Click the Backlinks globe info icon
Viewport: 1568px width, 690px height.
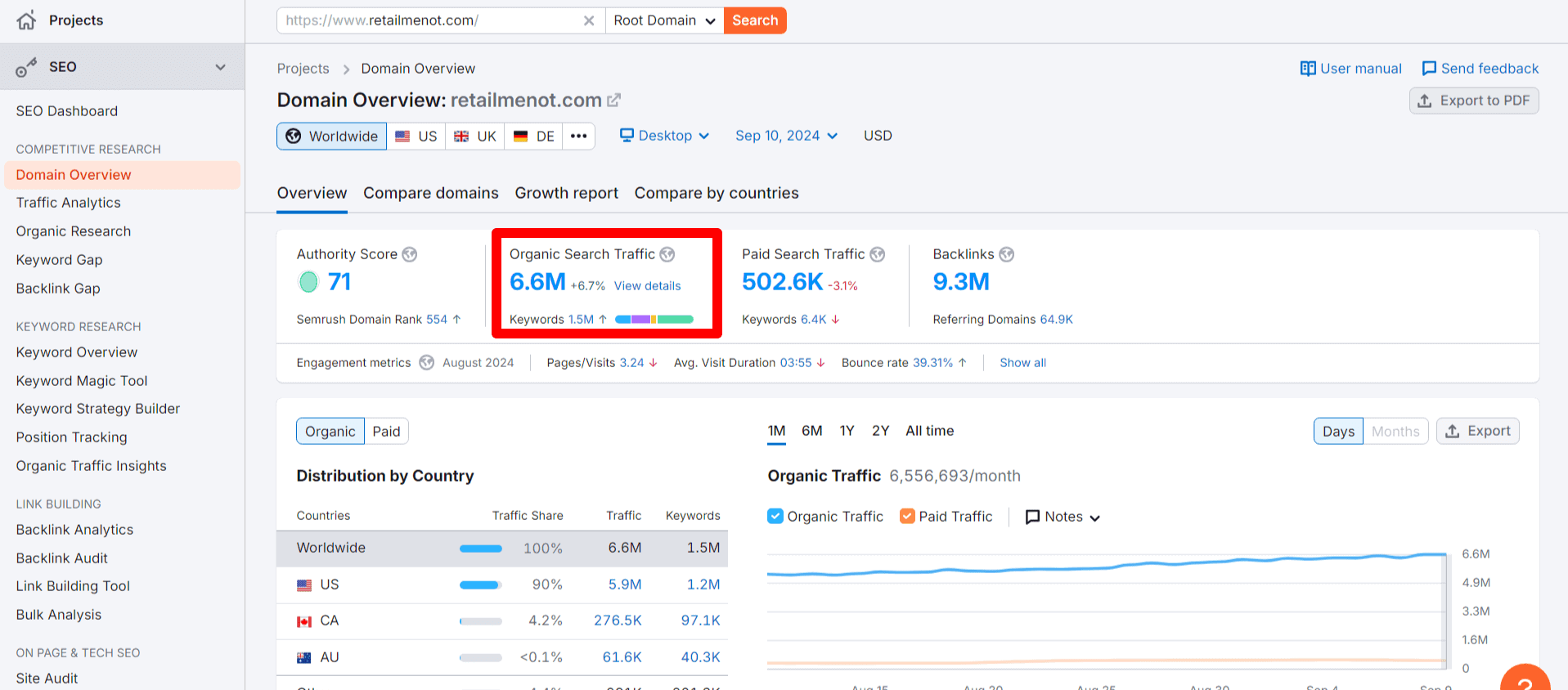pos(1006,254)
